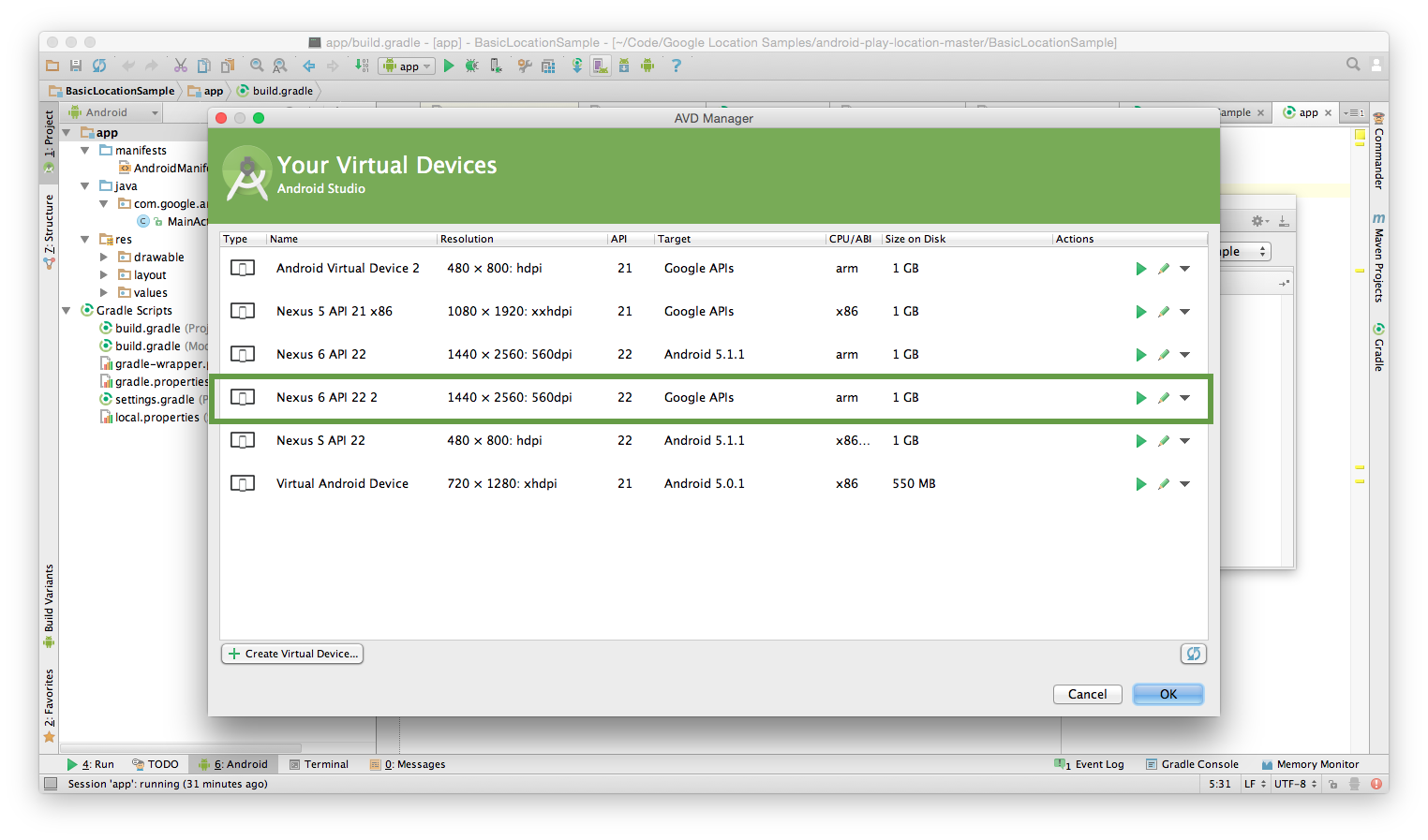Open the Gradle Console tool window
The width and height of the screenshot is (1428, 840).
[1192, 764]
